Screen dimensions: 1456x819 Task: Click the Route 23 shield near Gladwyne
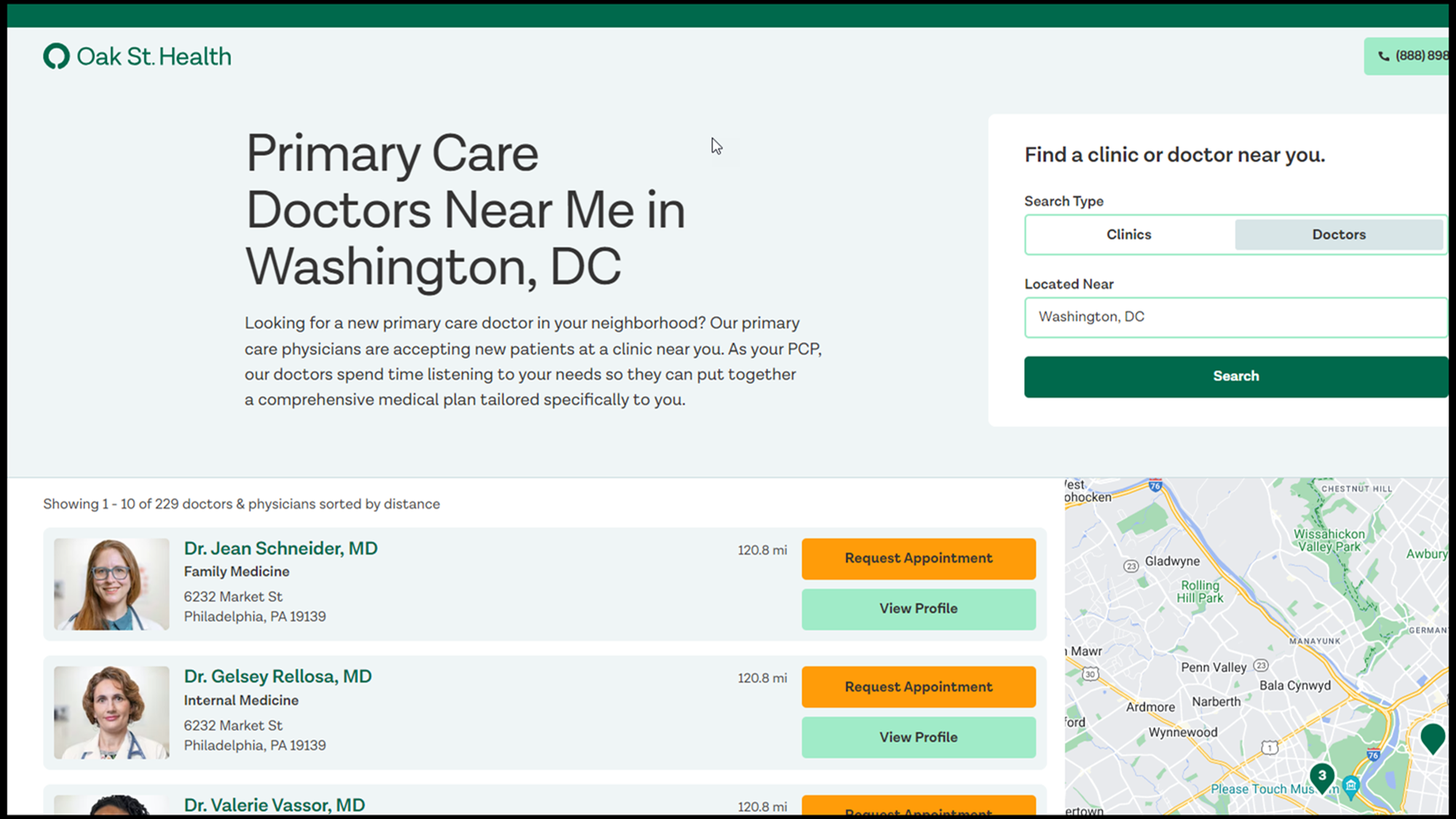coord(1131,566)
